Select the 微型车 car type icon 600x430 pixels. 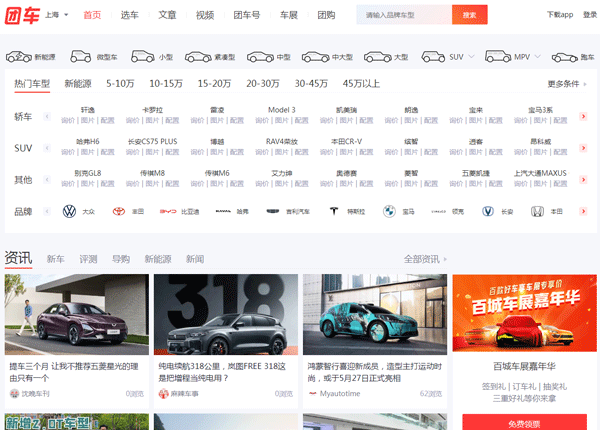81,57
